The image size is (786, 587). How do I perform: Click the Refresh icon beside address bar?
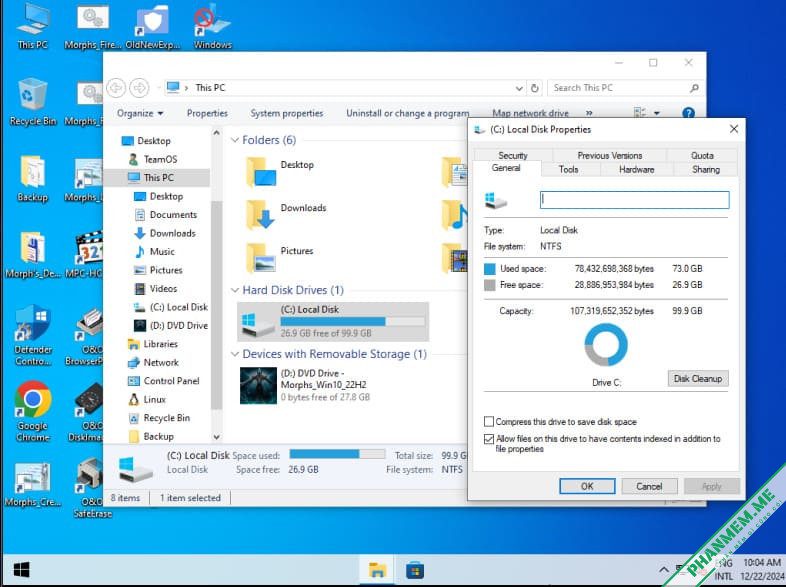coord(535,88)
